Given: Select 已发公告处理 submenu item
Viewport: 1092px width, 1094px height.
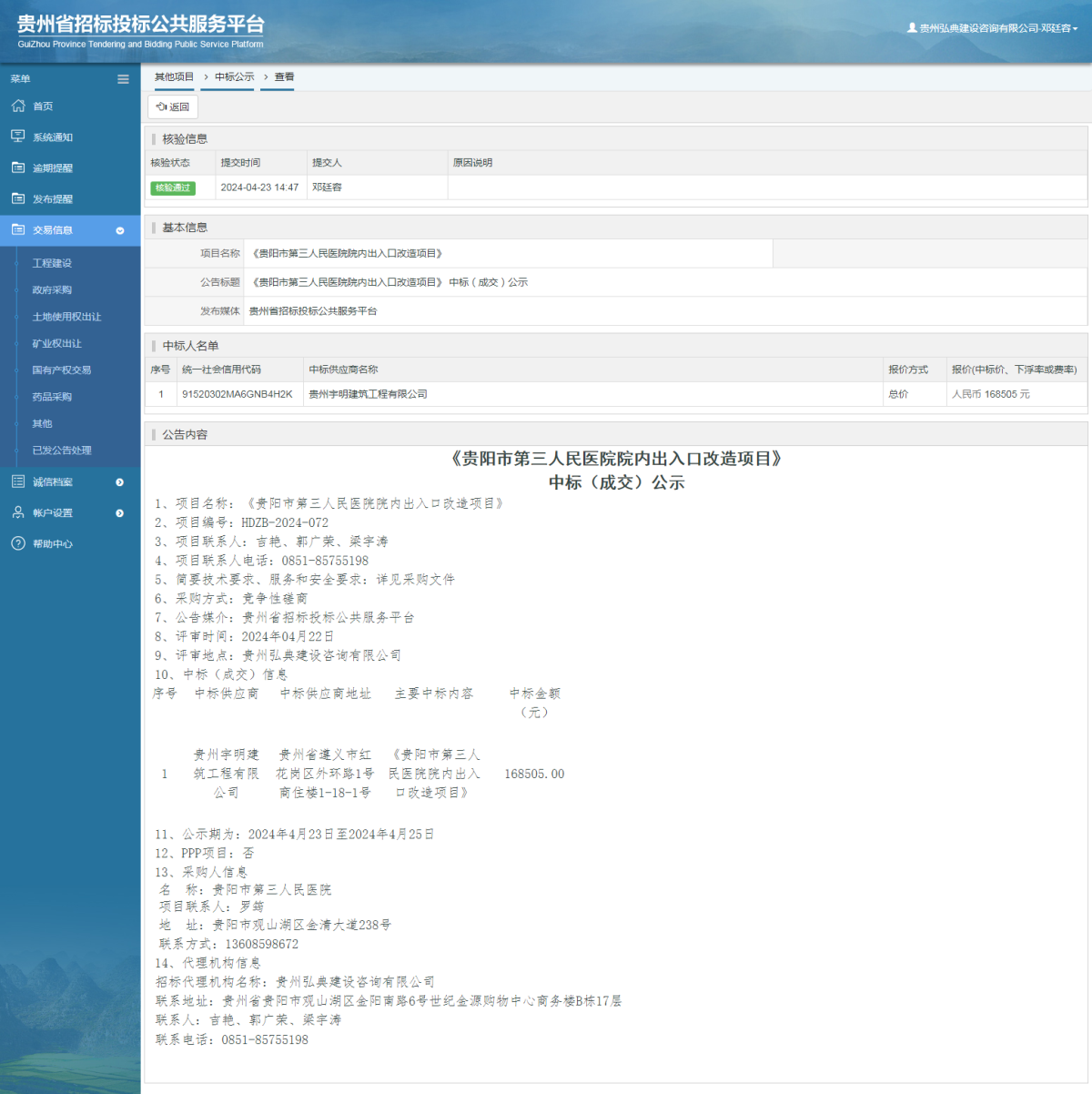Looking at the screenshot, I should point(62,451).
